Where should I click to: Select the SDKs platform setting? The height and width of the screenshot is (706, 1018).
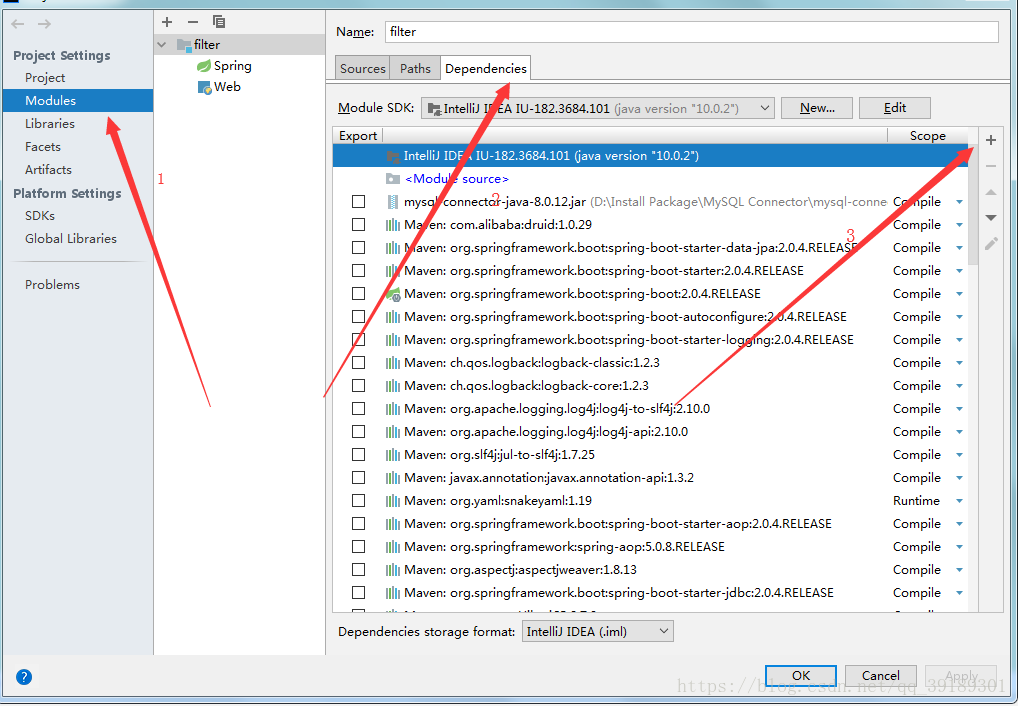point(40,216)
